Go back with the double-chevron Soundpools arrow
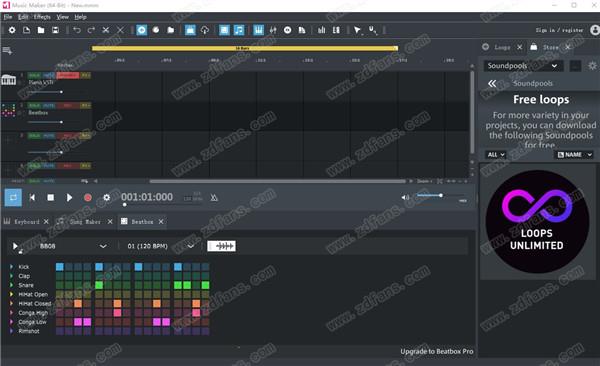Screen dimensions: 600x366 pyautogui.click(x=492, y=83)
